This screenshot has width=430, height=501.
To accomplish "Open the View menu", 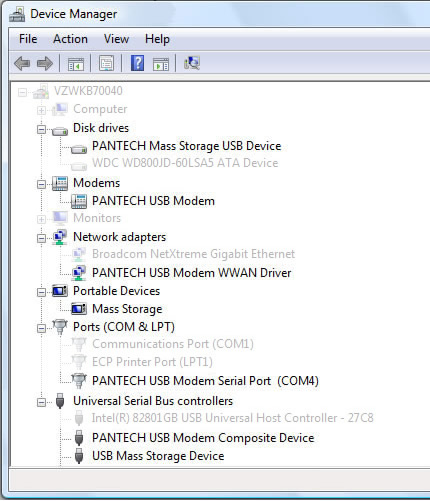I will pyautogui.click(x=116, y=39).
